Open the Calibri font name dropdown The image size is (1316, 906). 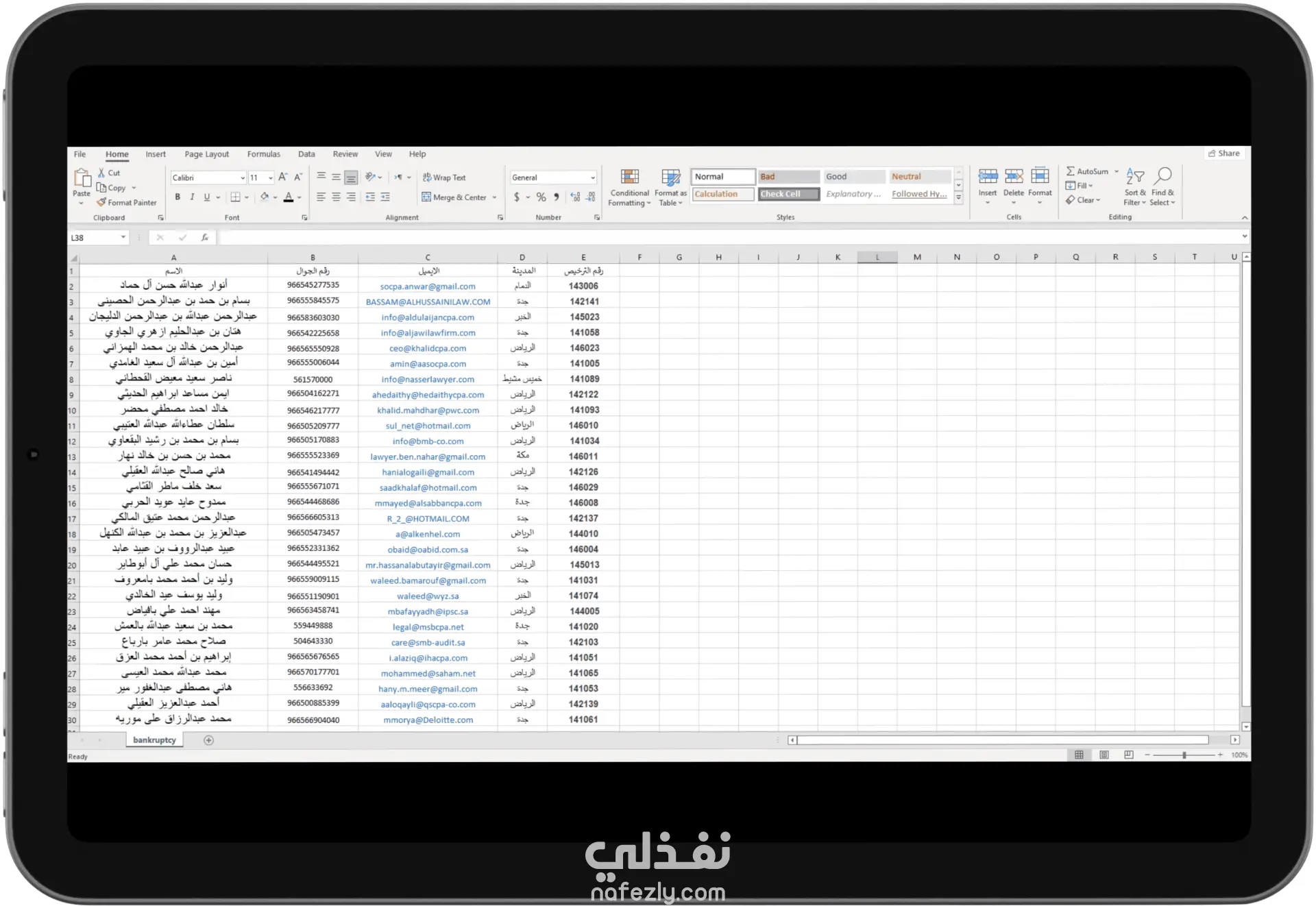point(243,178)
